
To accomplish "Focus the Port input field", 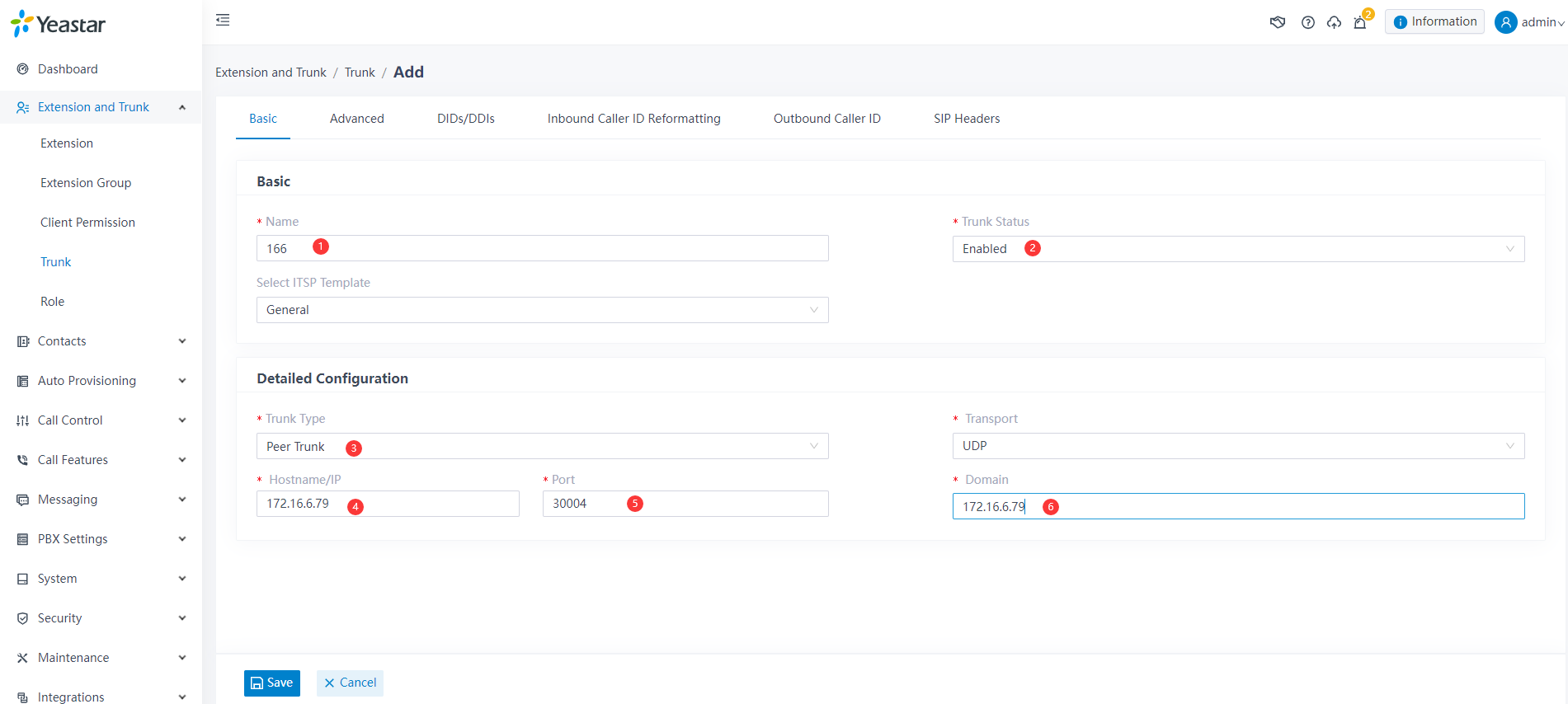I will pyautogui.click(x=685, y=504).
